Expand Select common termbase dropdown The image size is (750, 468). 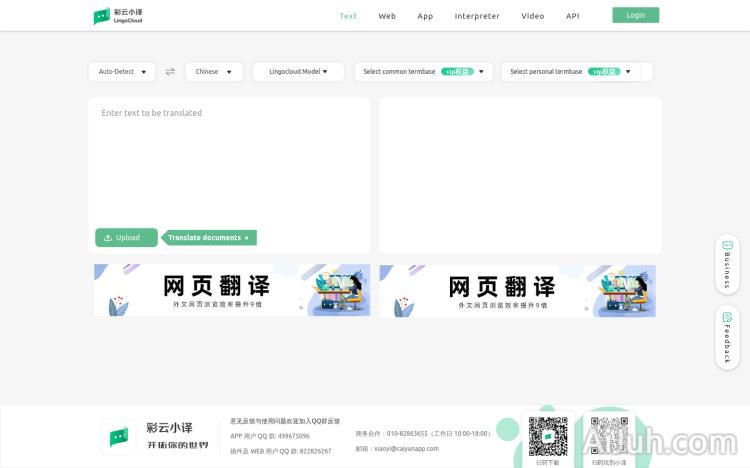tap(424, 72)
